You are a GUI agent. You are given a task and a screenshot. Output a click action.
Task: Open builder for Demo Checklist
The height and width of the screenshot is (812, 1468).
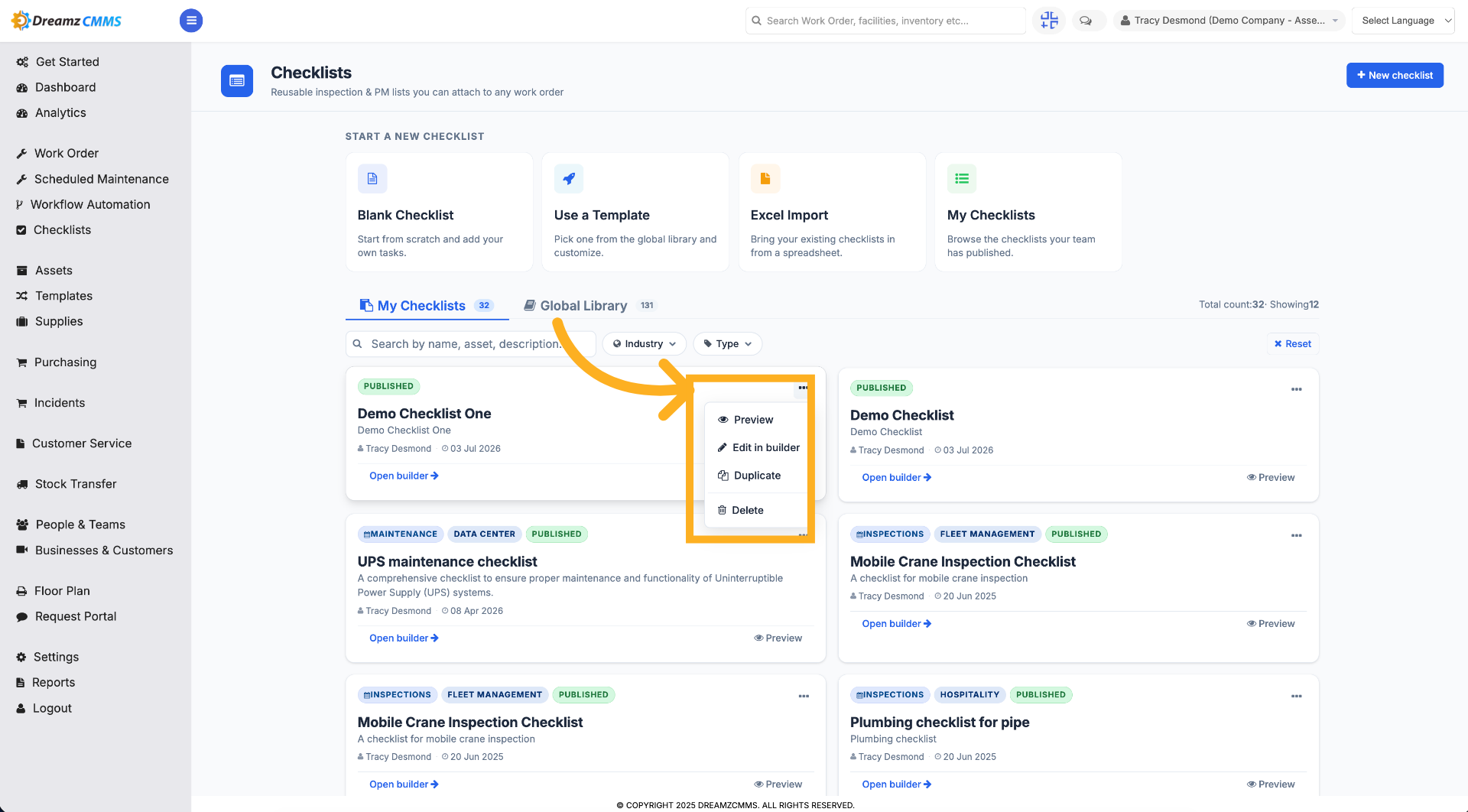896,477
